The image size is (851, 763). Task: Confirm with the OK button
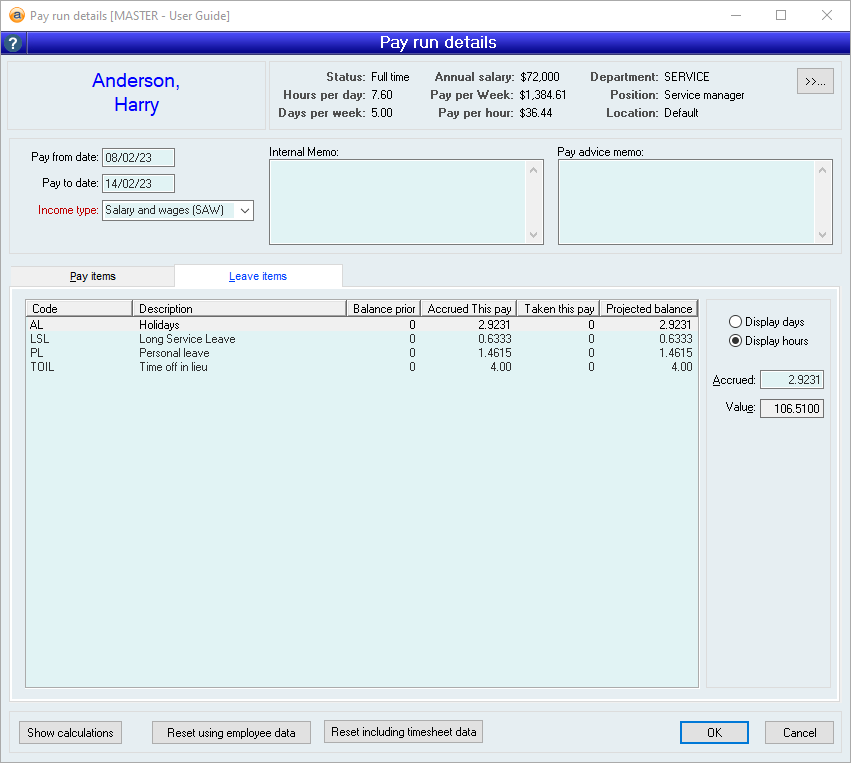[x=714, y=733]
